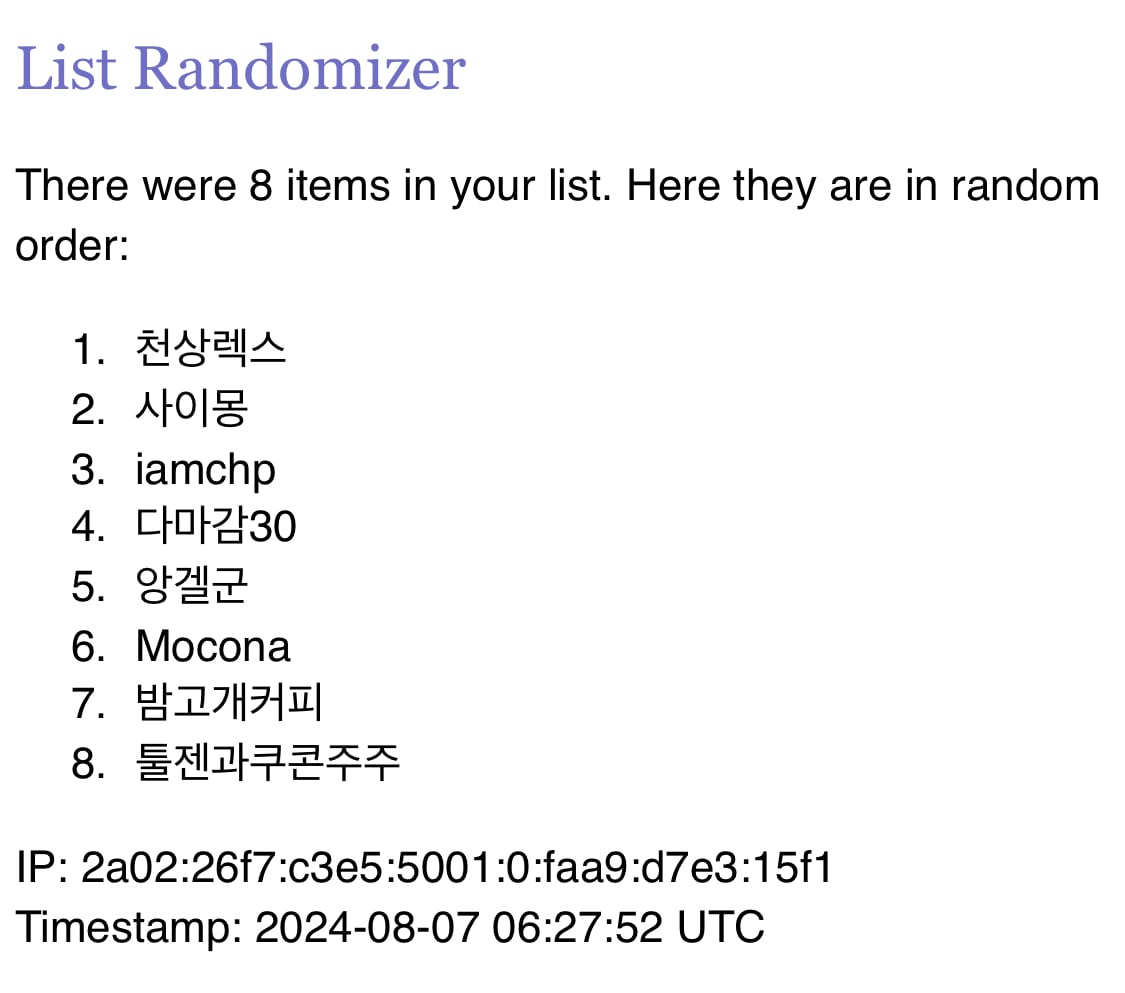Click the number 3 list marker
This screenshot has width=1125, height=993.
pyautogui.click(x=89, y=470)
